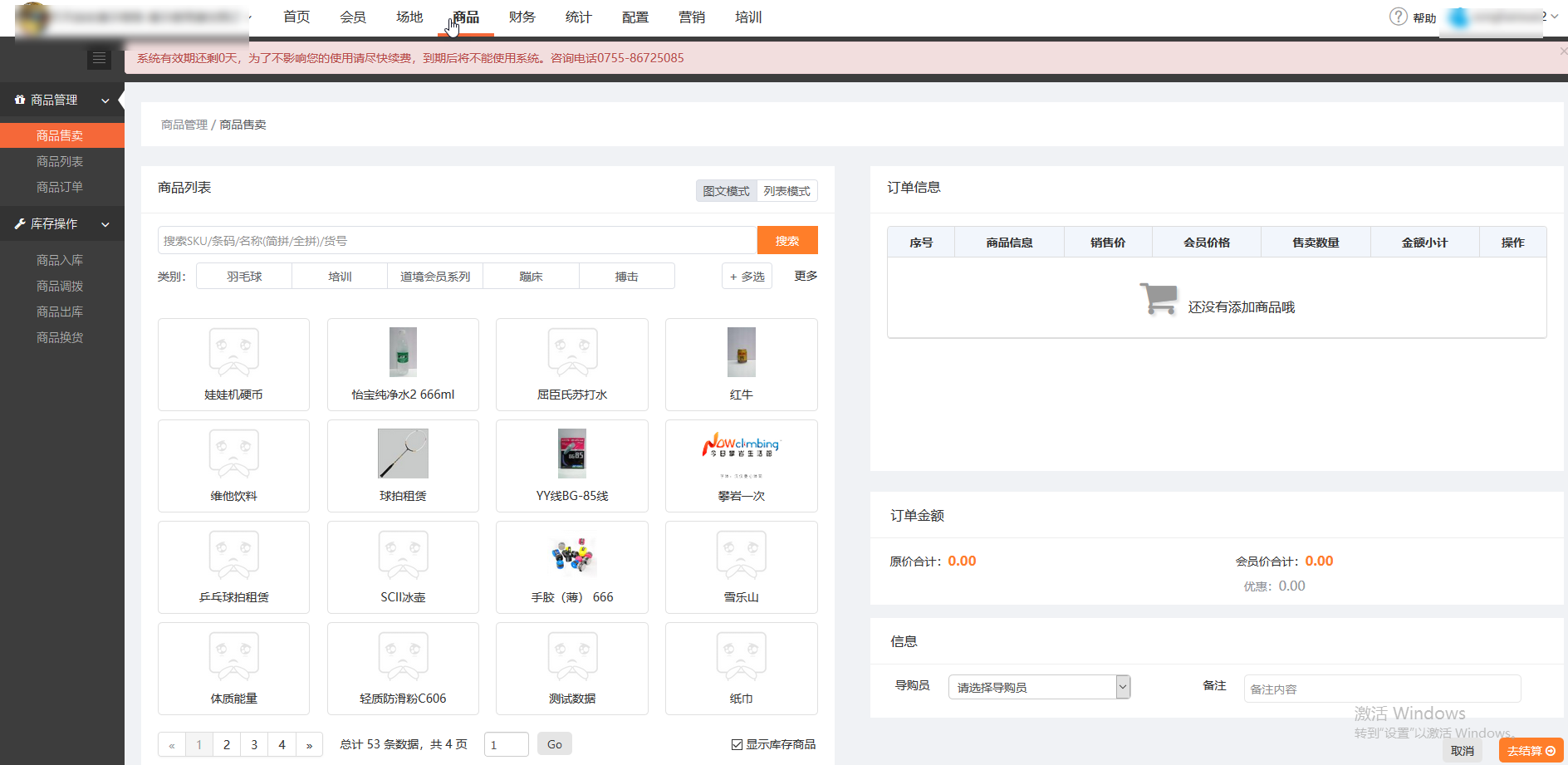The width and height of the screenshot is (1568, 765).
Task: Open 商品出库 in sidebar
Action: (60, 311)
